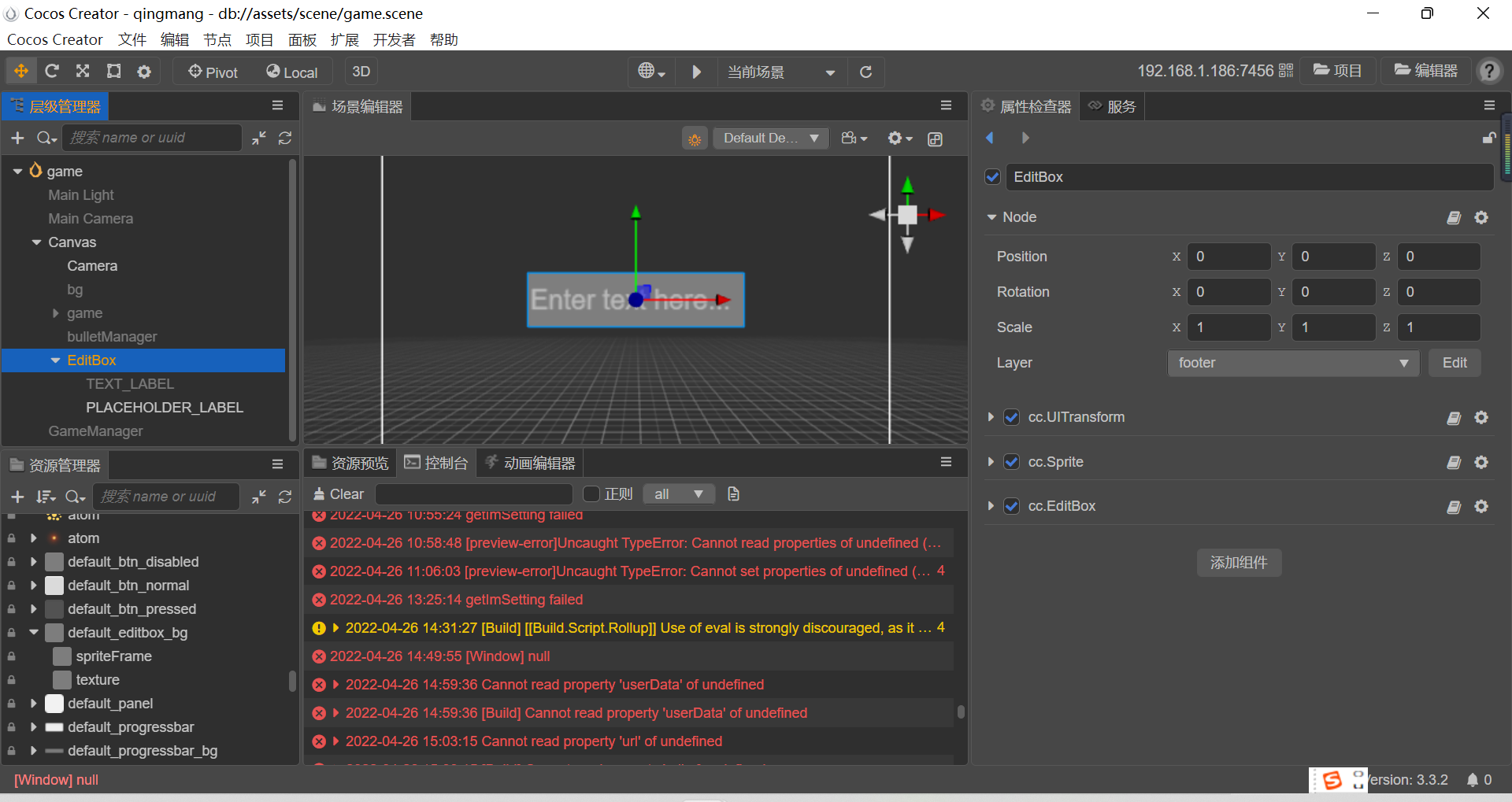Screen dimensions: 1512x802
Task: Open the console log type filter dropdown
Action: pyautogui.click(x=679, y=494)
